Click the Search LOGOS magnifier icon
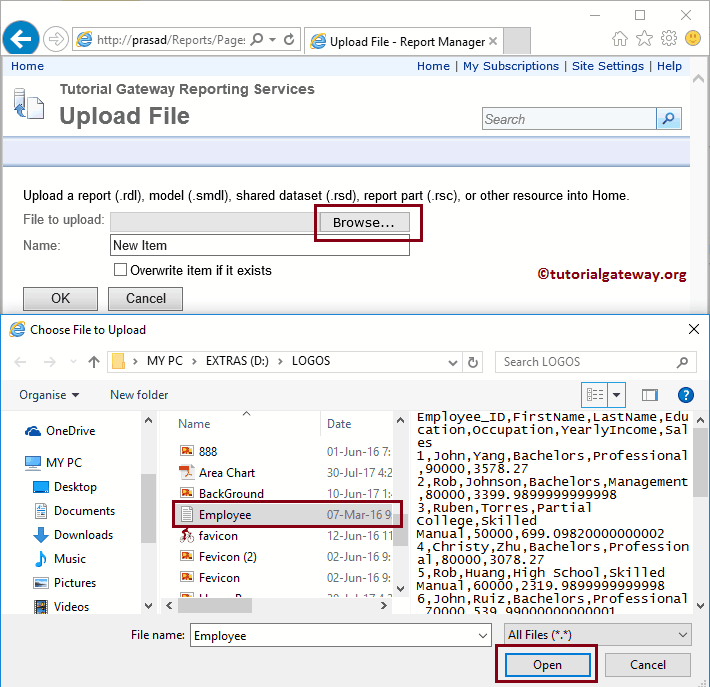Screen dimensions: 710x687 tap(682, 362)
